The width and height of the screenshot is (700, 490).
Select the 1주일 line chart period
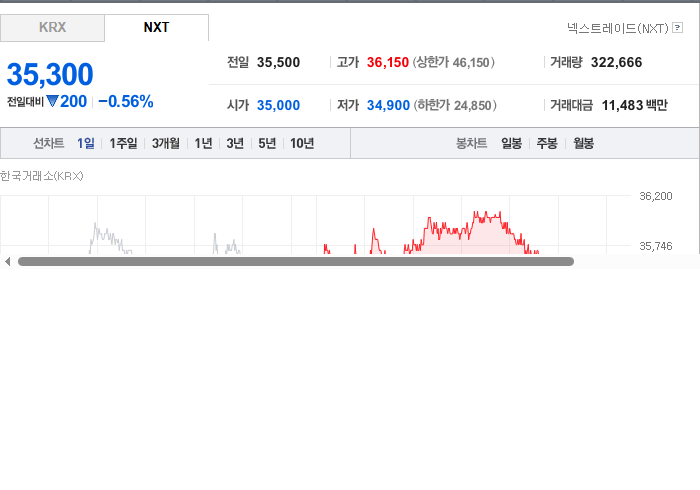123,143
